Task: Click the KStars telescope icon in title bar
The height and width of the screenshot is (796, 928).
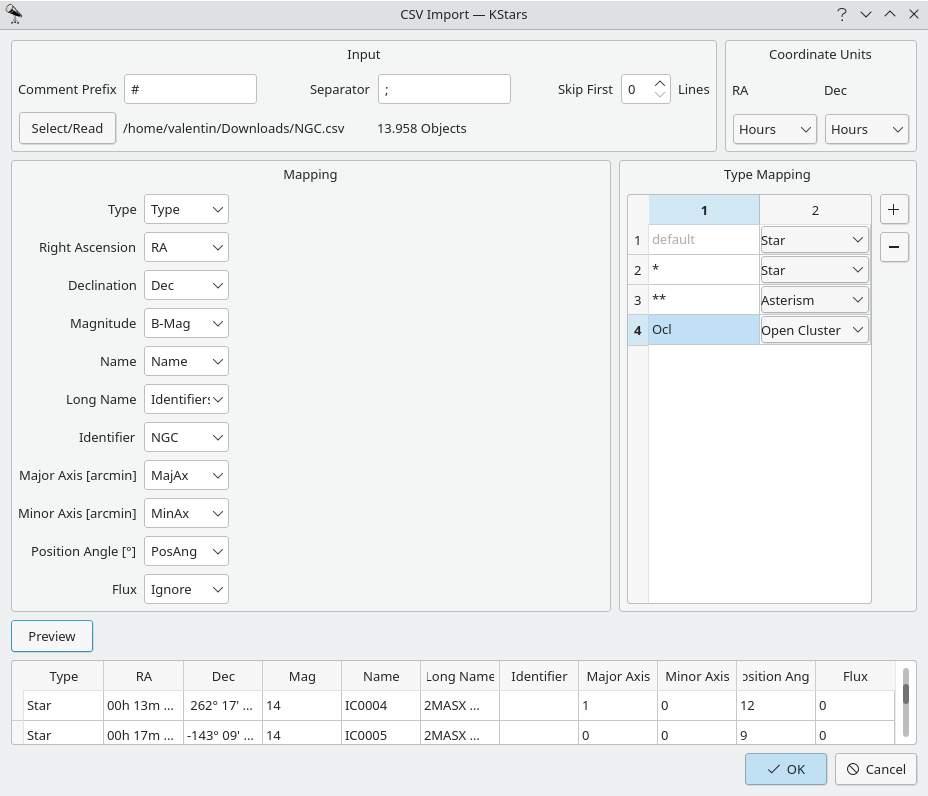Action: pyautogui.click(x=15, y=14)
